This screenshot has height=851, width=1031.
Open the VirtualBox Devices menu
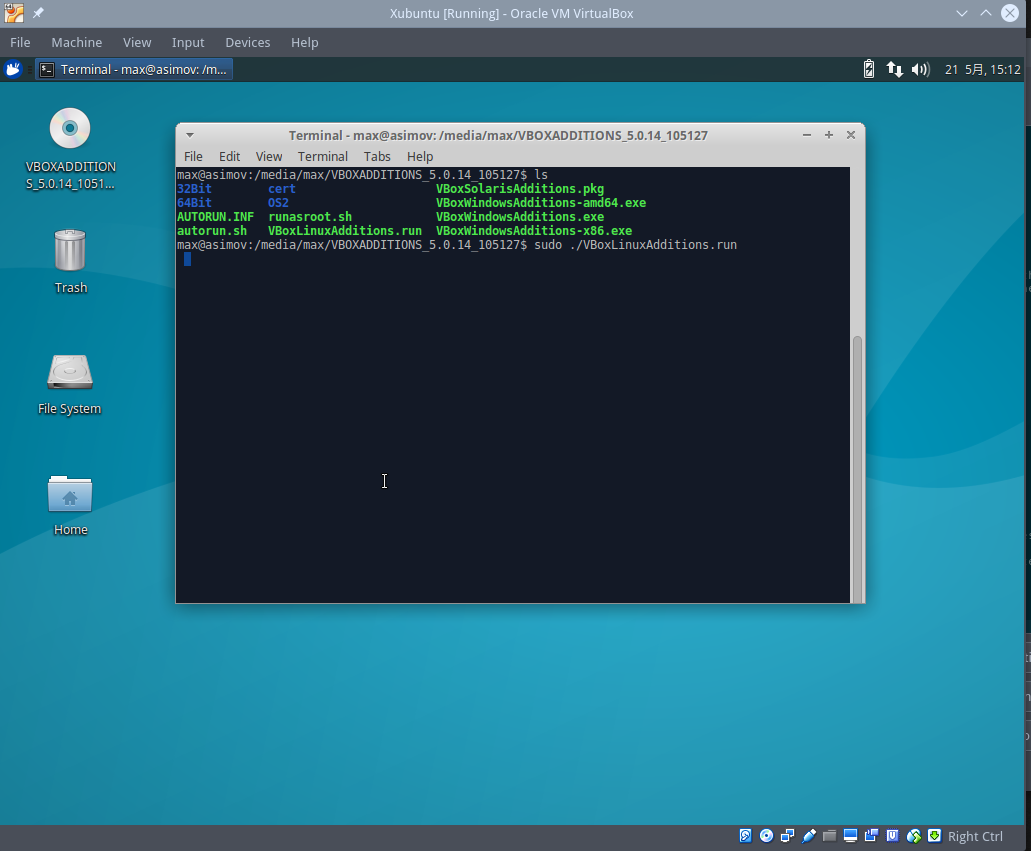(248, 42)
